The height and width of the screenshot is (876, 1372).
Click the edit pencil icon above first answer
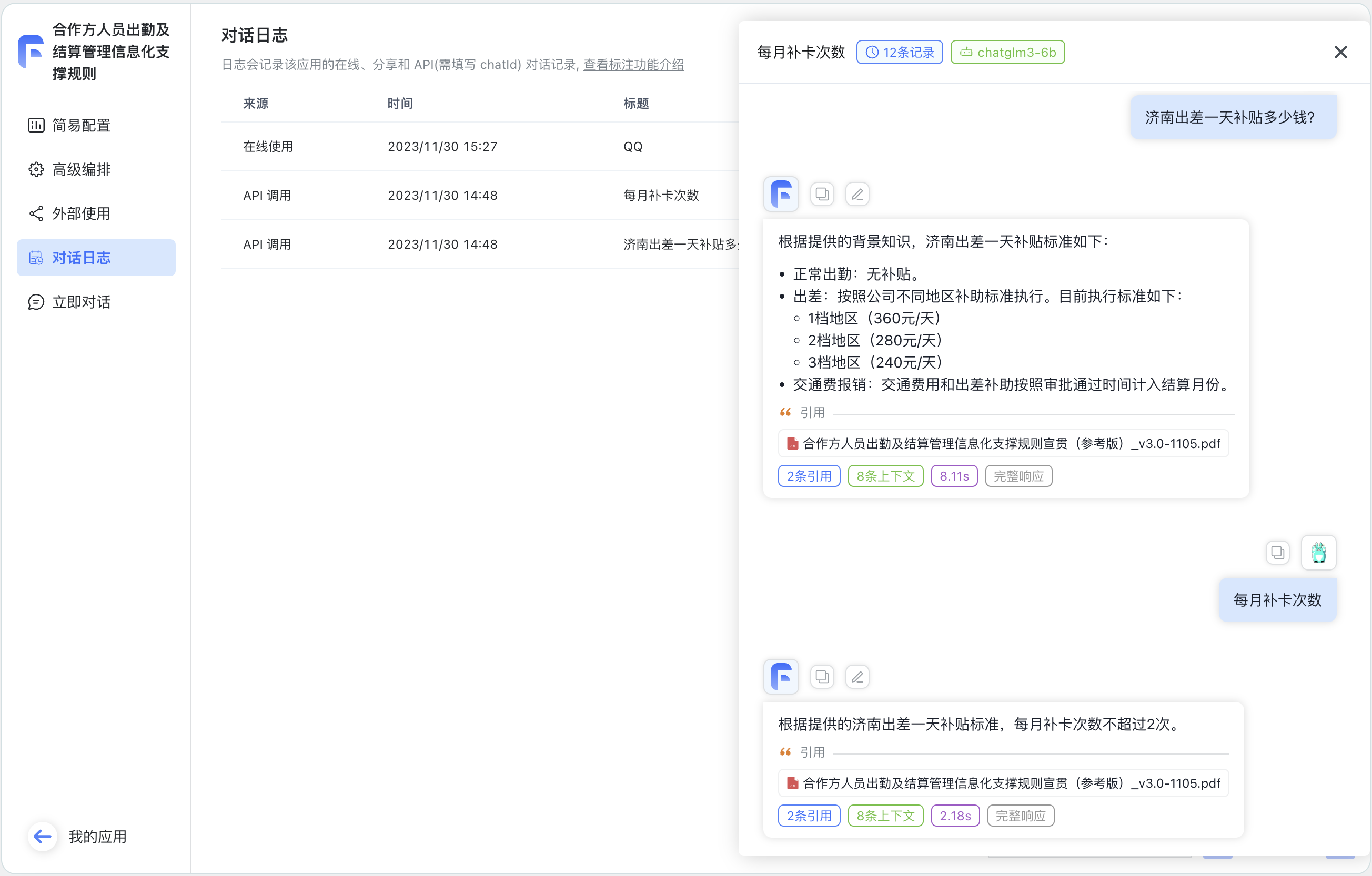pyautogui.click(x=857, y=194)
